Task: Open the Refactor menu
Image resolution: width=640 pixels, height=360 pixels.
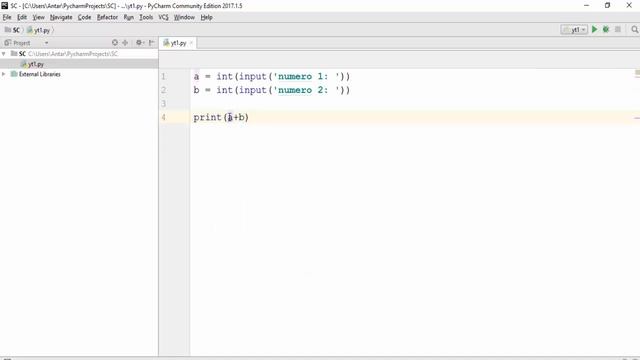Action: coord(107,17)
